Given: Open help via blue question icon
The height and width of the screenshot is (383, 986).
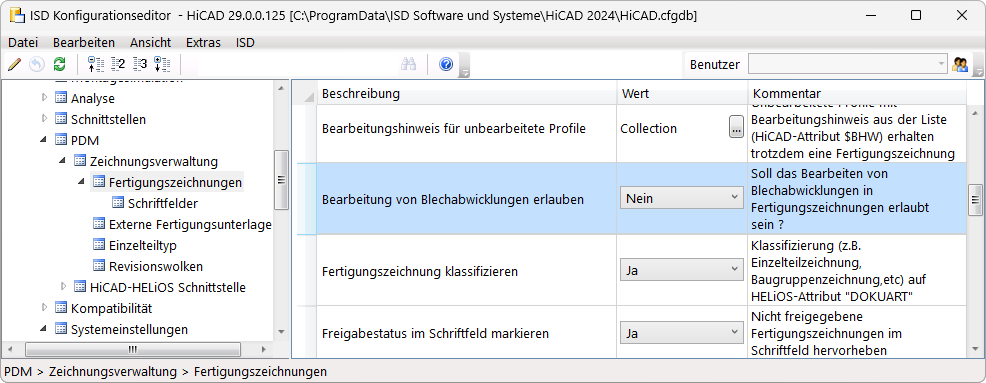Looking at the screenshot, I should [446, 64].
